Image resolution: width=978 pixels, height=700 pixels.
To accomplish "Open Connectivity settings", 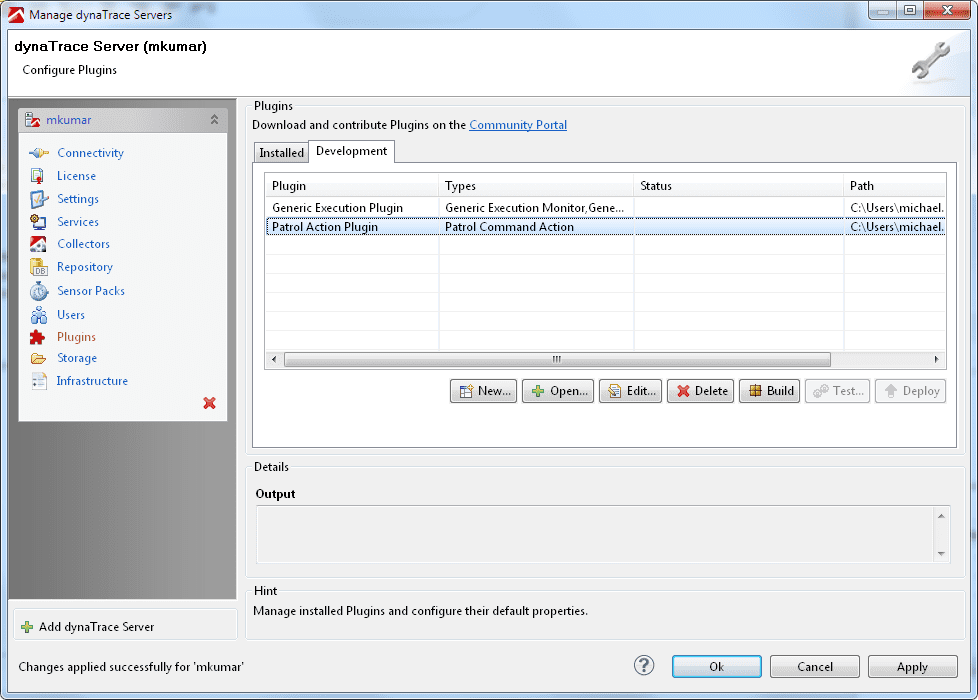I will pyautogui.click(x=90, y=153).
